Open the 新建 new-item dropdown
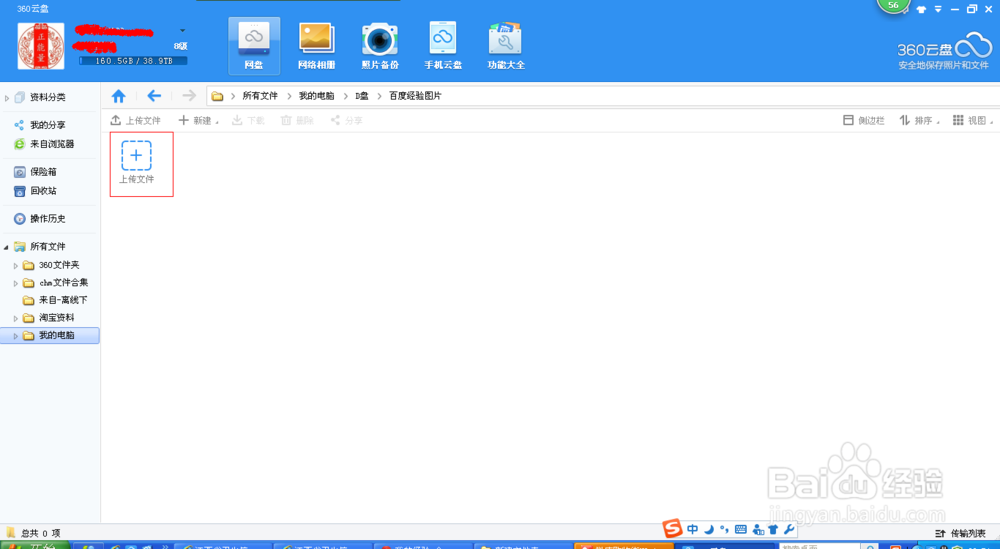Image resolution: width=1000 pixels, height=549 pixels. (198, 121)
